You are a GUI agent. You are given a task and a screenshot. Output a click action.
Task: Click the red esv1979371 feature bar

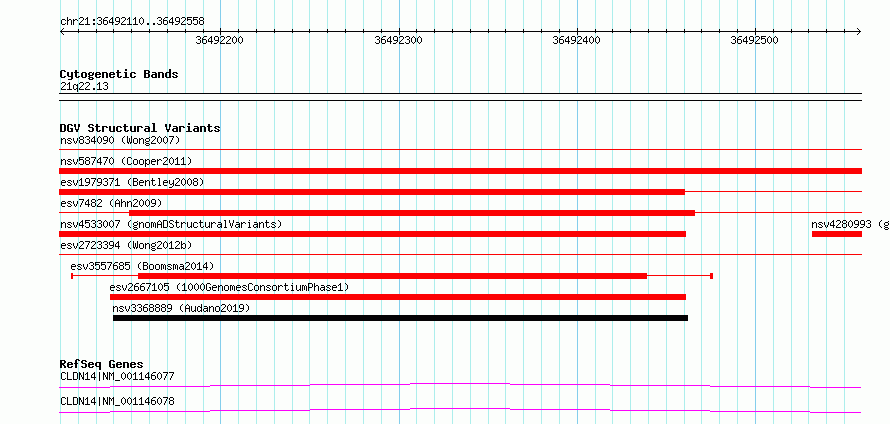point(372,192)
